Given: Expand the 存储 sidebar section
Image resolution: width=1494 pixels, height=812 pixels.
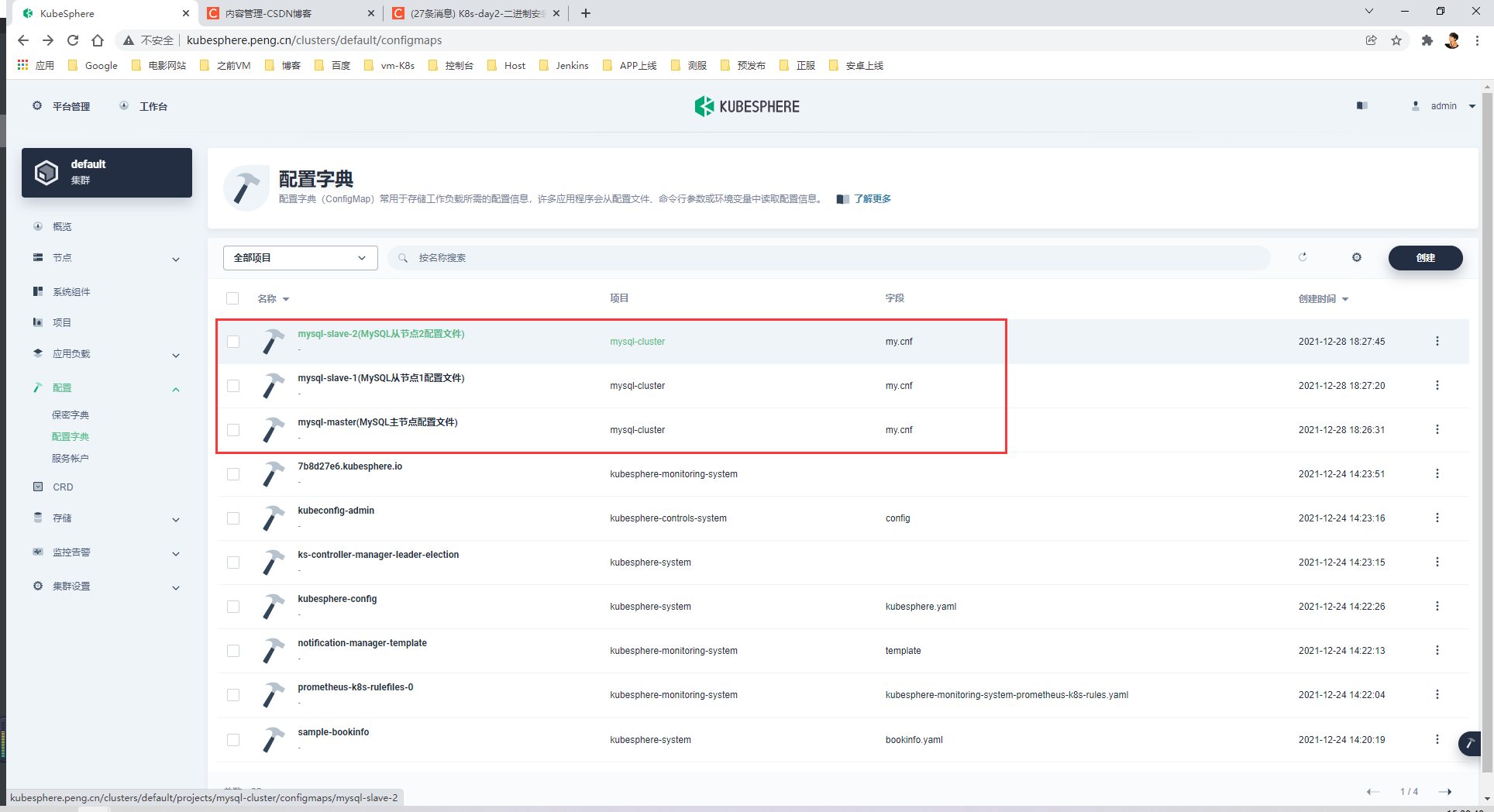Looking at the screenshot, I should point(176,519).
